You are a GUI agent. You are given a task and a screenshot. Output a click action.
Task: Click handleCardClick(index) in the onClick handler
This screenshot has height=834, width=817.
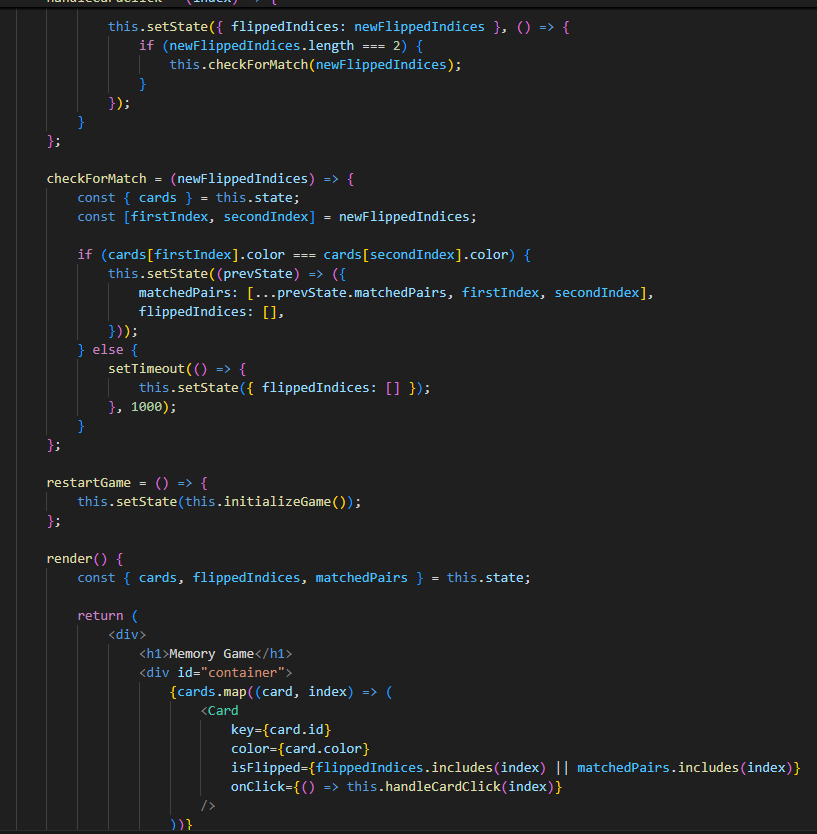click(470, 787)
